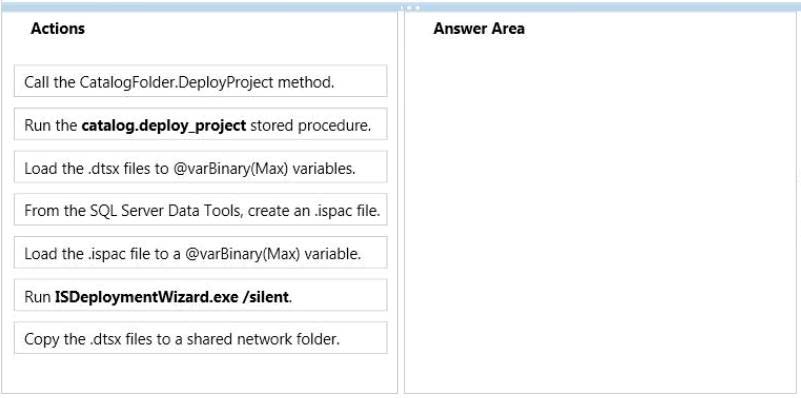Click the word CatalogFolder.DeployProject
This screenshot has height=398, width=801.
click(x=177, y=82)
